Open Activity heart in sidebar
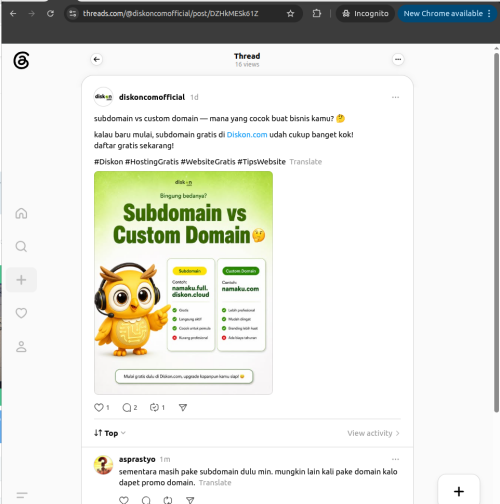Screen dimensions: 500x504 tap(21, 313)
